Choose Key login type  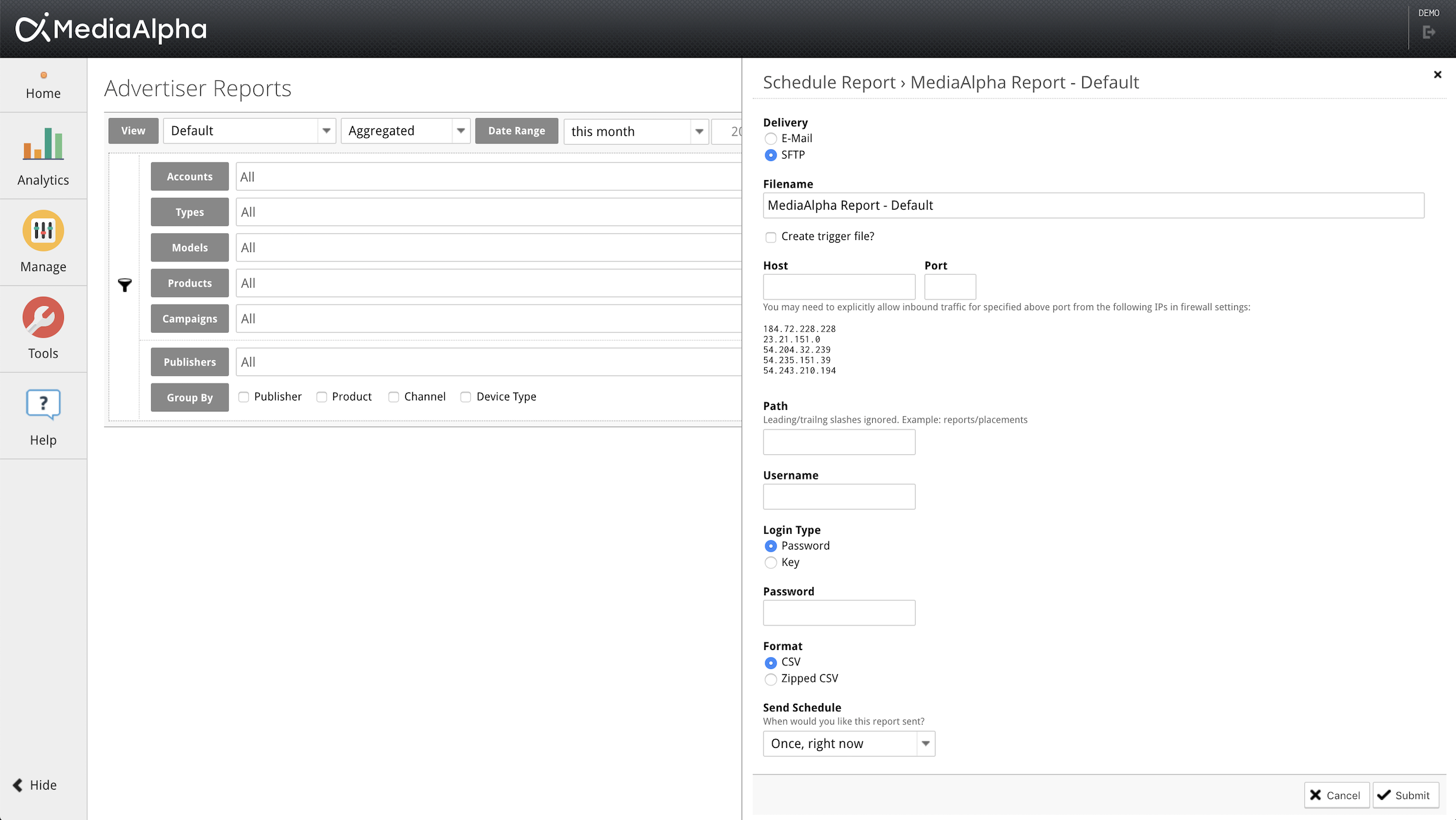[x=770, y=562]
